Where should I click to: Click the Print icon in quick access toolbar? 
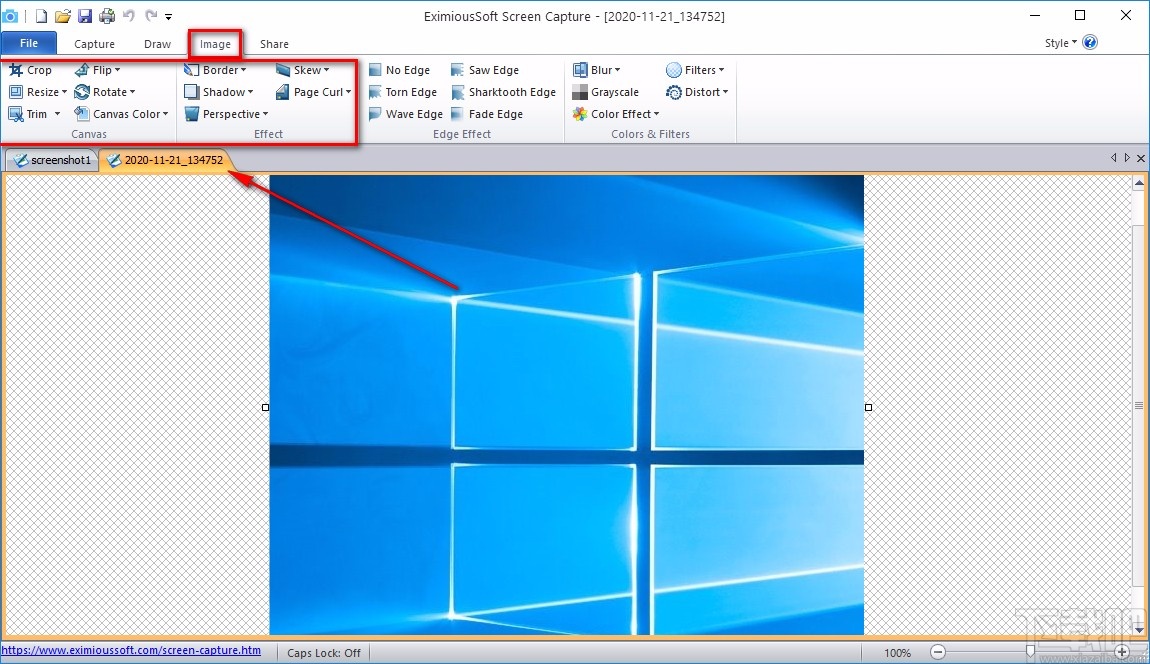pyautogui.click(x=107, y=15)
